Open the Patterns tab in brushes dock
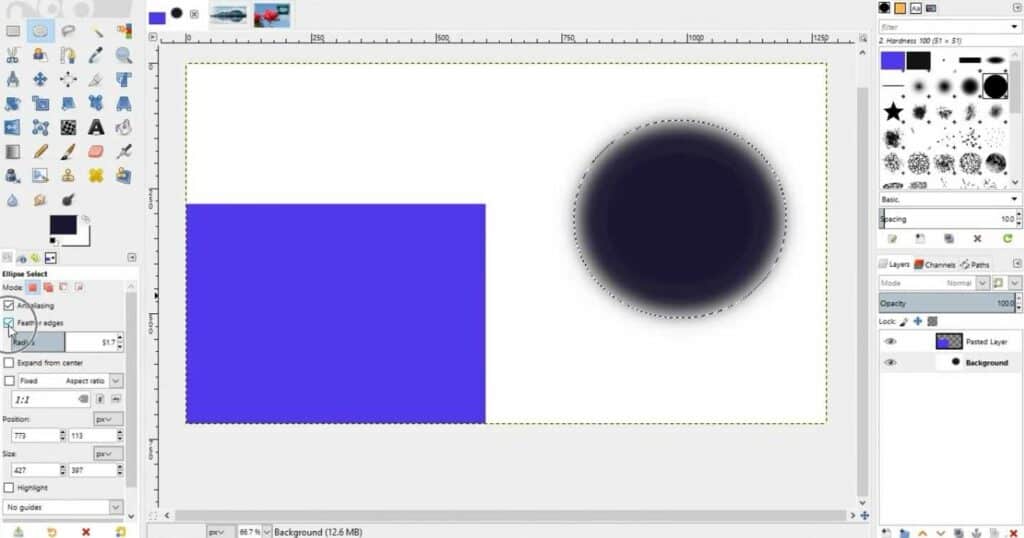The height and width of the screenshot is (538, 1024). (x=900, y=8)
